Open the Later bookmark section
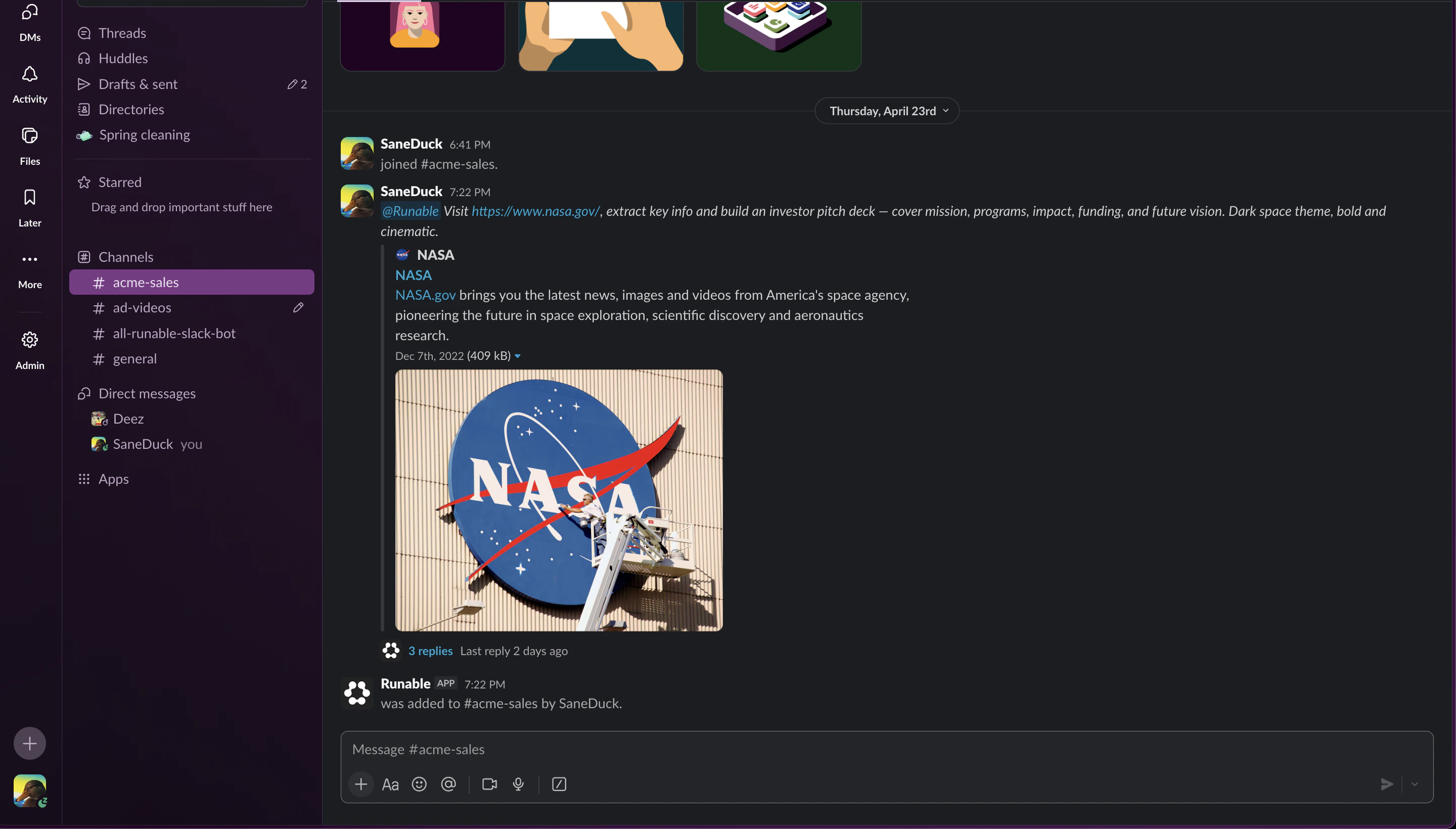The height and width of the screenshot is (829, 1456). tap(30, 208)
